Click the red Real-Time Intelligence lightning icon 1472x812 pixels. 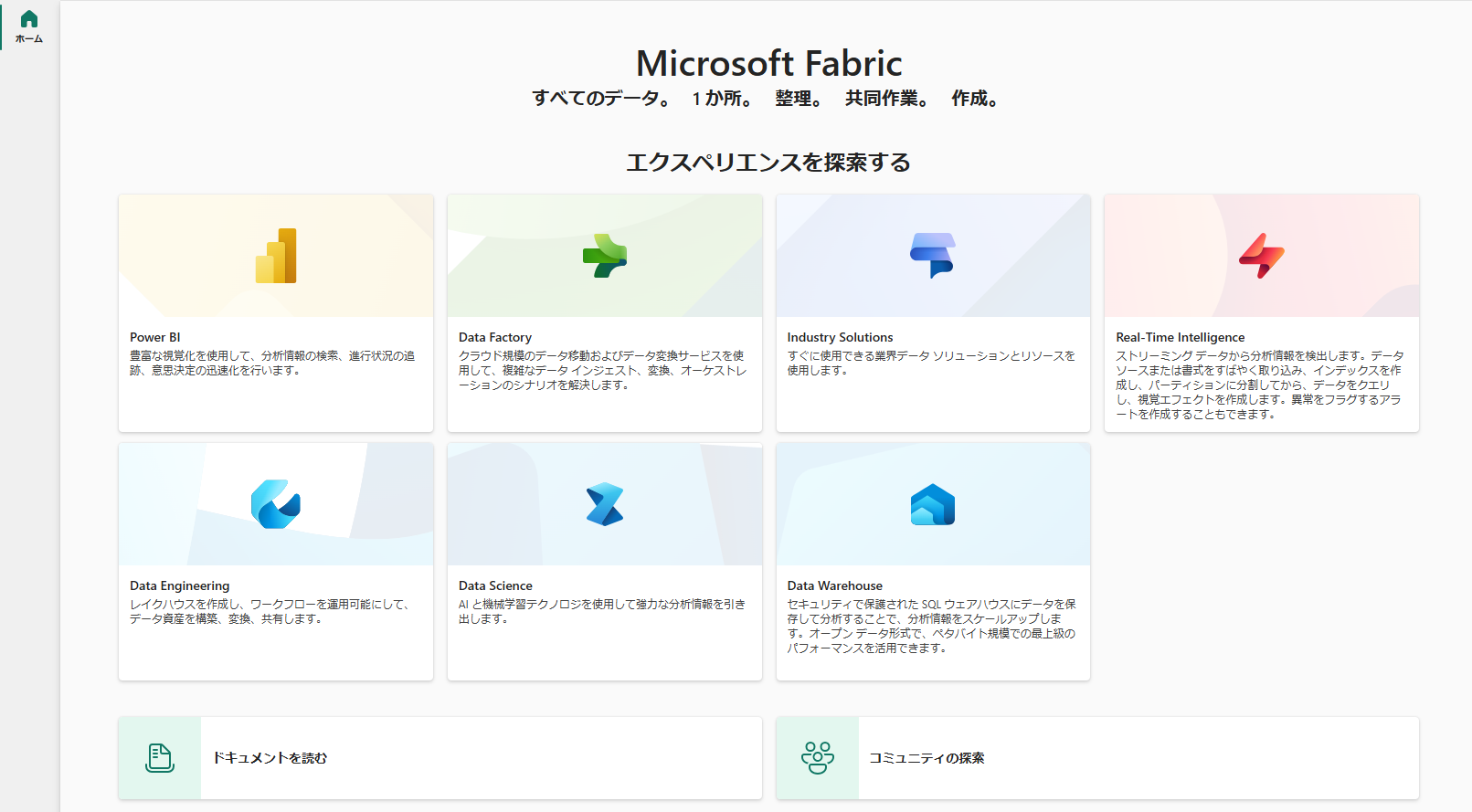(x=1262, y=256)
